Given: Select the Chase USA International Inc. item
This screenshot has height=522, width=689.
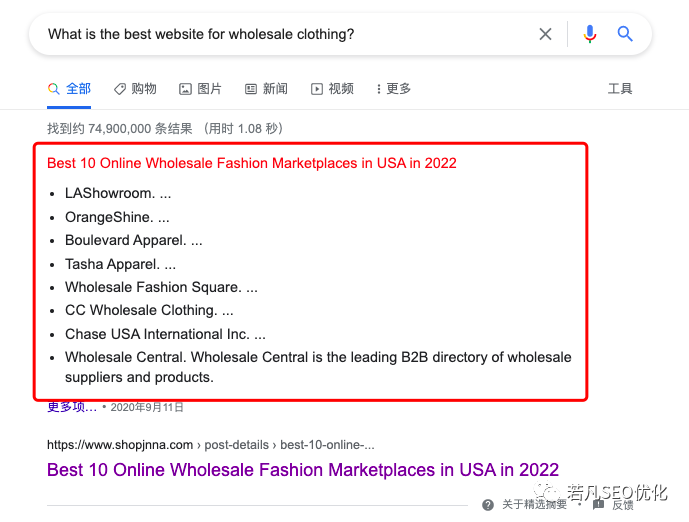Looking at the screenshot, I should [165, 334].
